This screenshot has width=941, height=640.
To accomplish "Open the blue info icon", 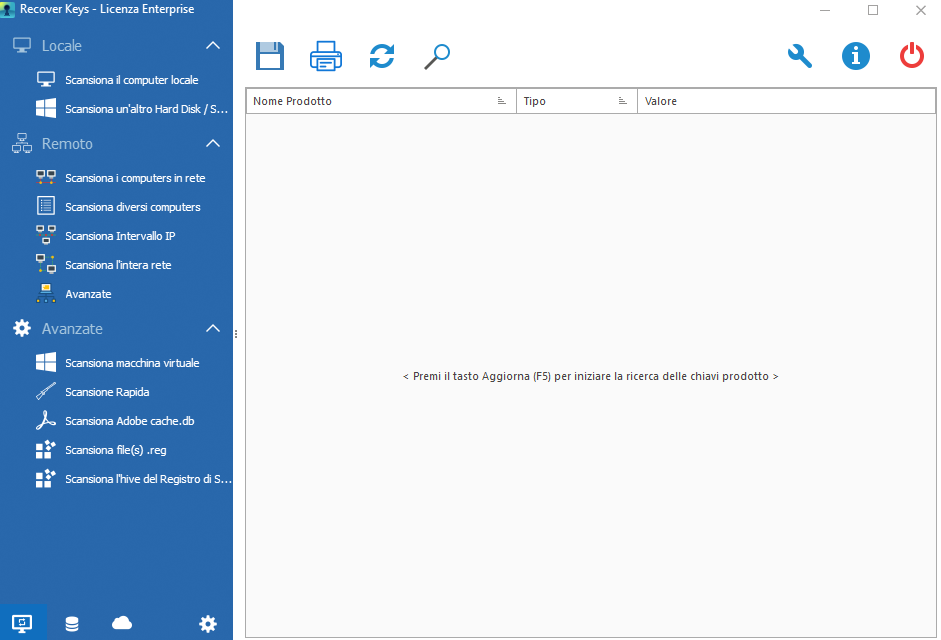I will click(856, 56).
